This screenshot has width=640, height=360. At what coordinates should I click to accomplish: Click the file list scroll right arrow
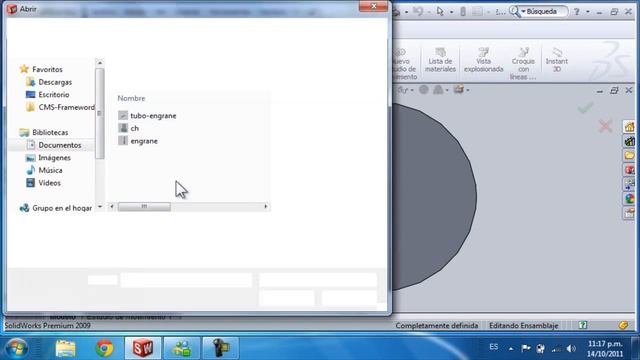point(266,207)
